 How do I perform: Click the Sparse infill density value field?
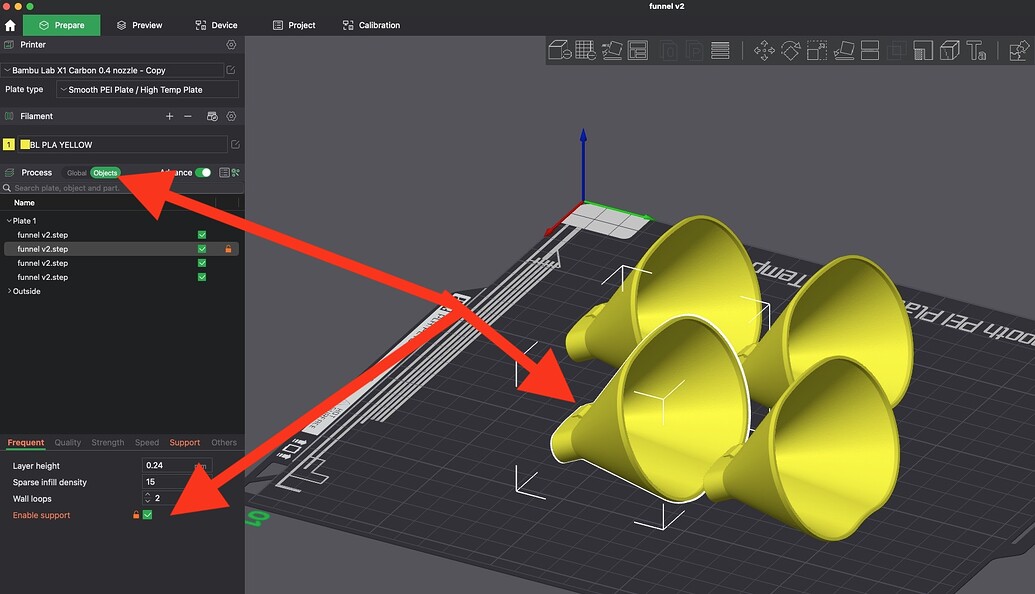177,482
